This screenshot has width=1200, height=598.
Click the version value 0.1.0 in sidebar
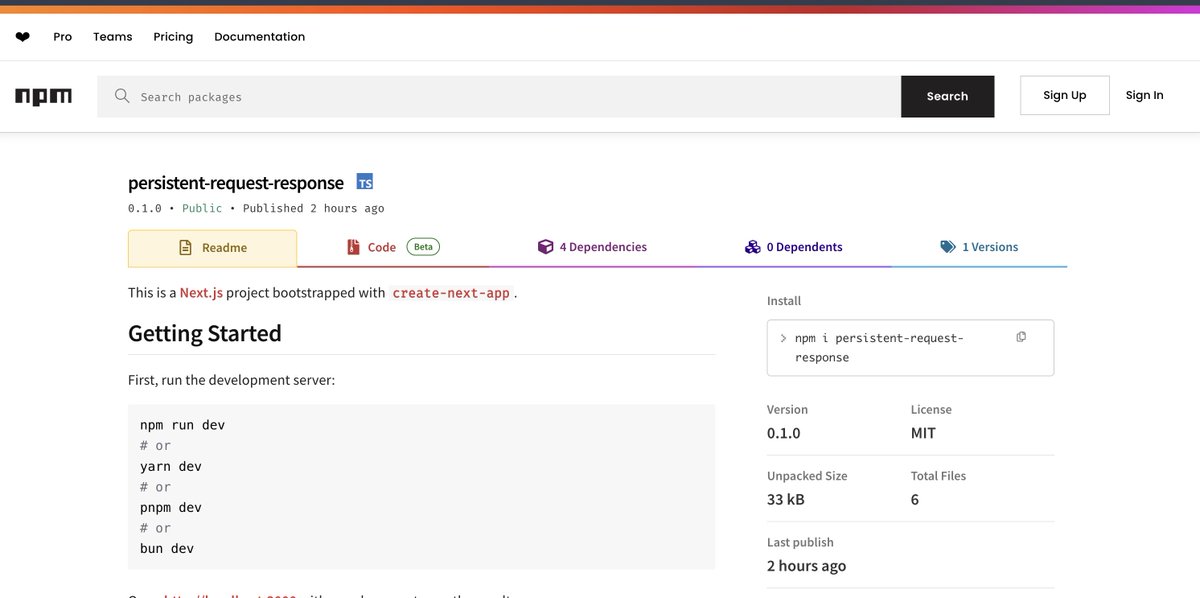(x=784, y=433)
